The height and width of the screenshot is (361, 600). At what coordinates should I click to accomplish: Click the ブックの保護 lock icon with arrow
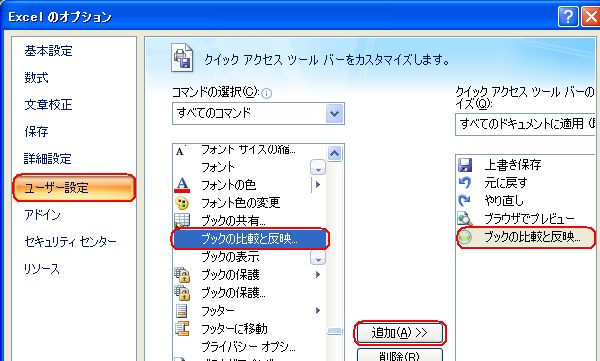182,274
